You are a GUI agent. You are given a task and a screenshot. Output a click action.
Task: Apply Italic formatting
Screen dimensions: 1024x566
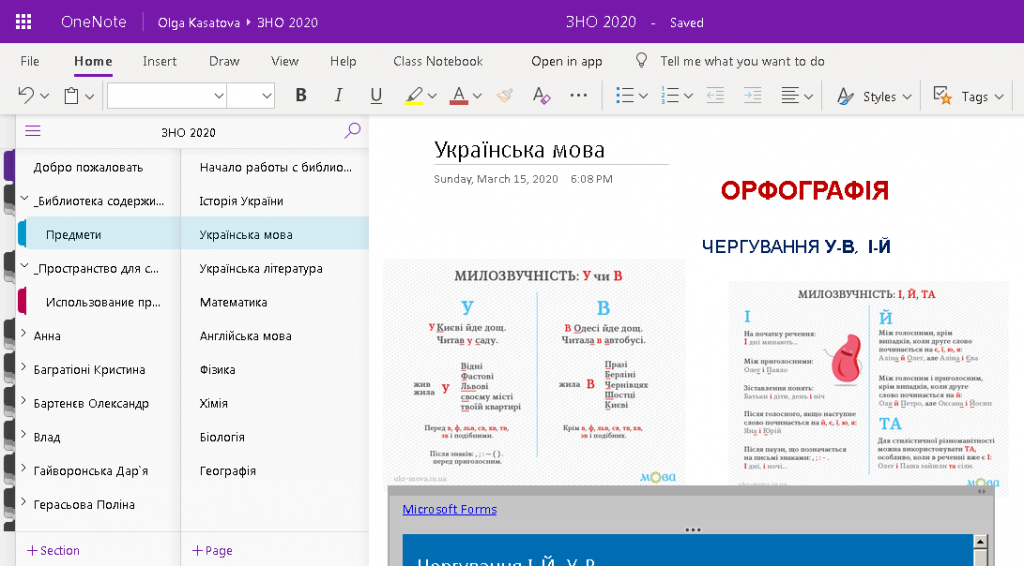click(338, 95)
